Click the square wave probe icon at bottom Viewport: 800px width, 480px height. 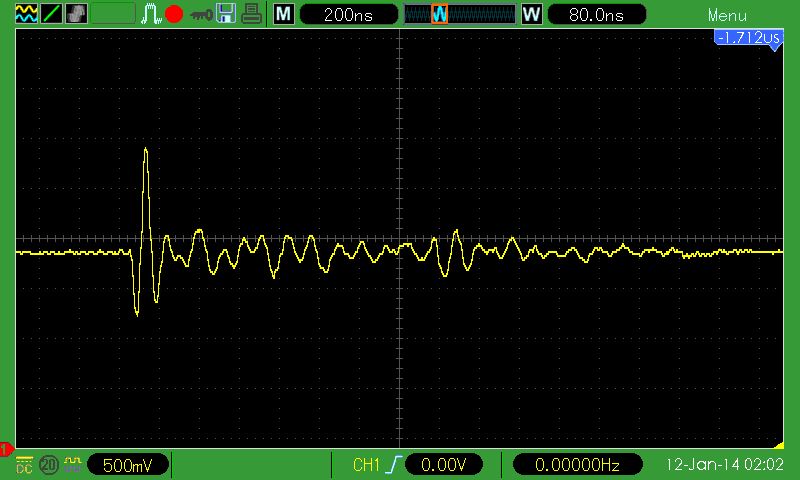click(x=73, y=464)
